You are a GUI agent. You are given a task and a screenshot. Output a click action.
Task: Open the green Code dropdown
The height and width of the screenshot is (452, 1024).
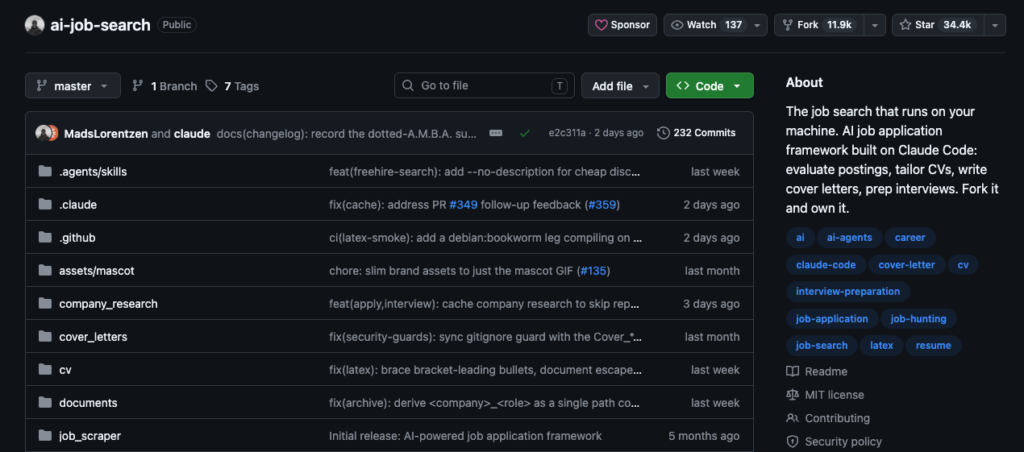(x=710, y=86)
